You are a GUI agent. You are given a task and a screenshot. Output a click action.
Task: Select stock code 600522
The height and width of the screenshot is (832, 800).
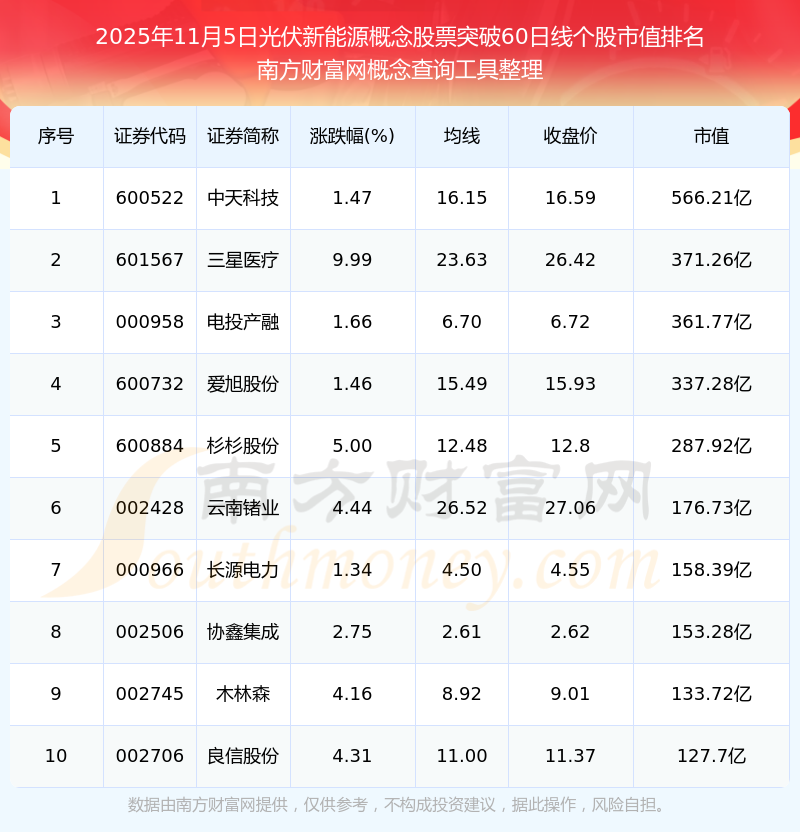tap(150, 198)
